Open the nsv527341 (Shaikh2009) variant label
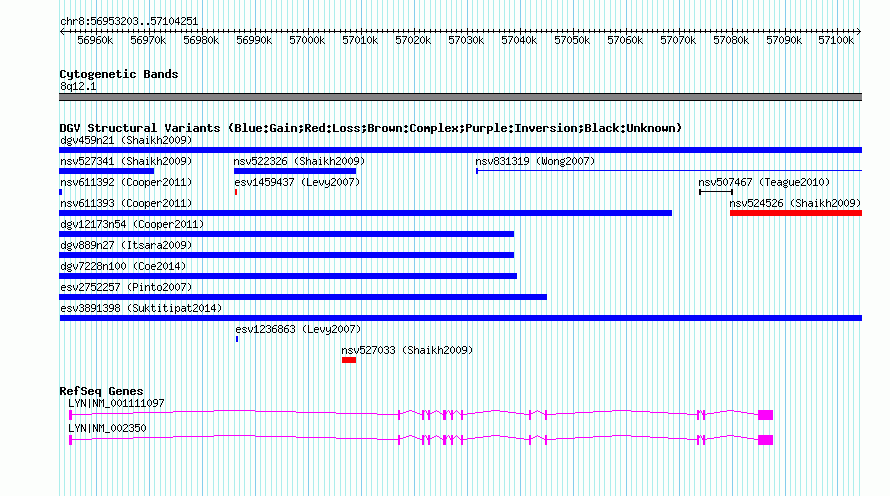This screenshot has height=496, width=890. 126,161
